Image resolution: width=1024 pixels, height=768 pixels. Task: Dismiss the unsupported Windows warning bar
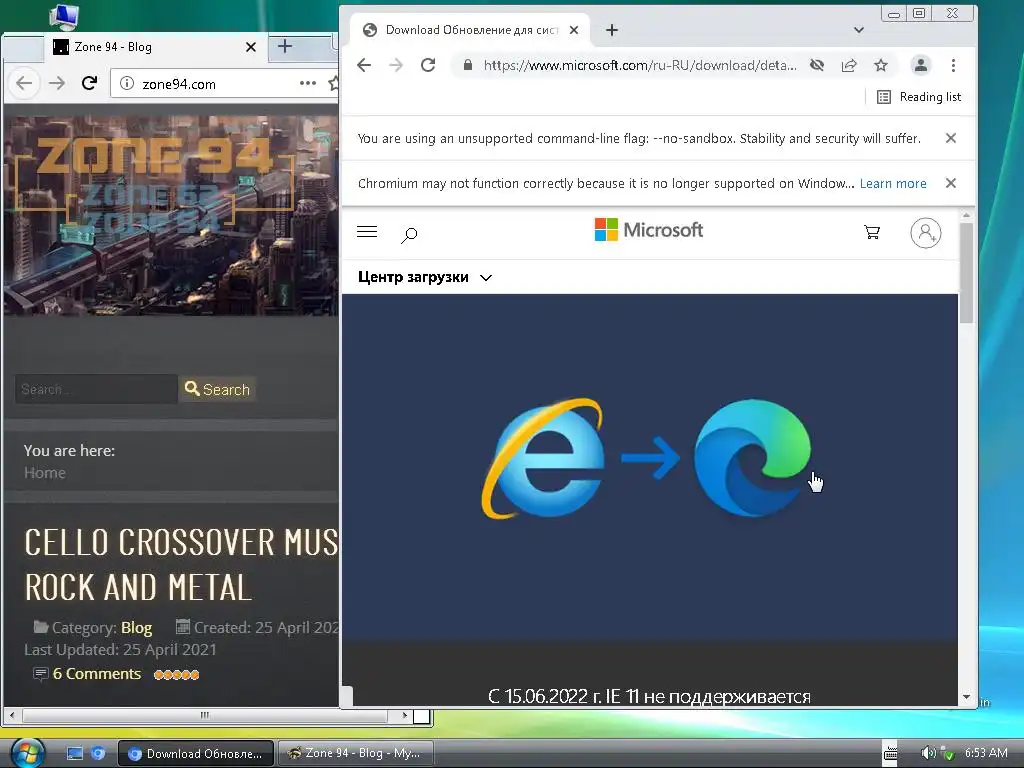(951, 183)
